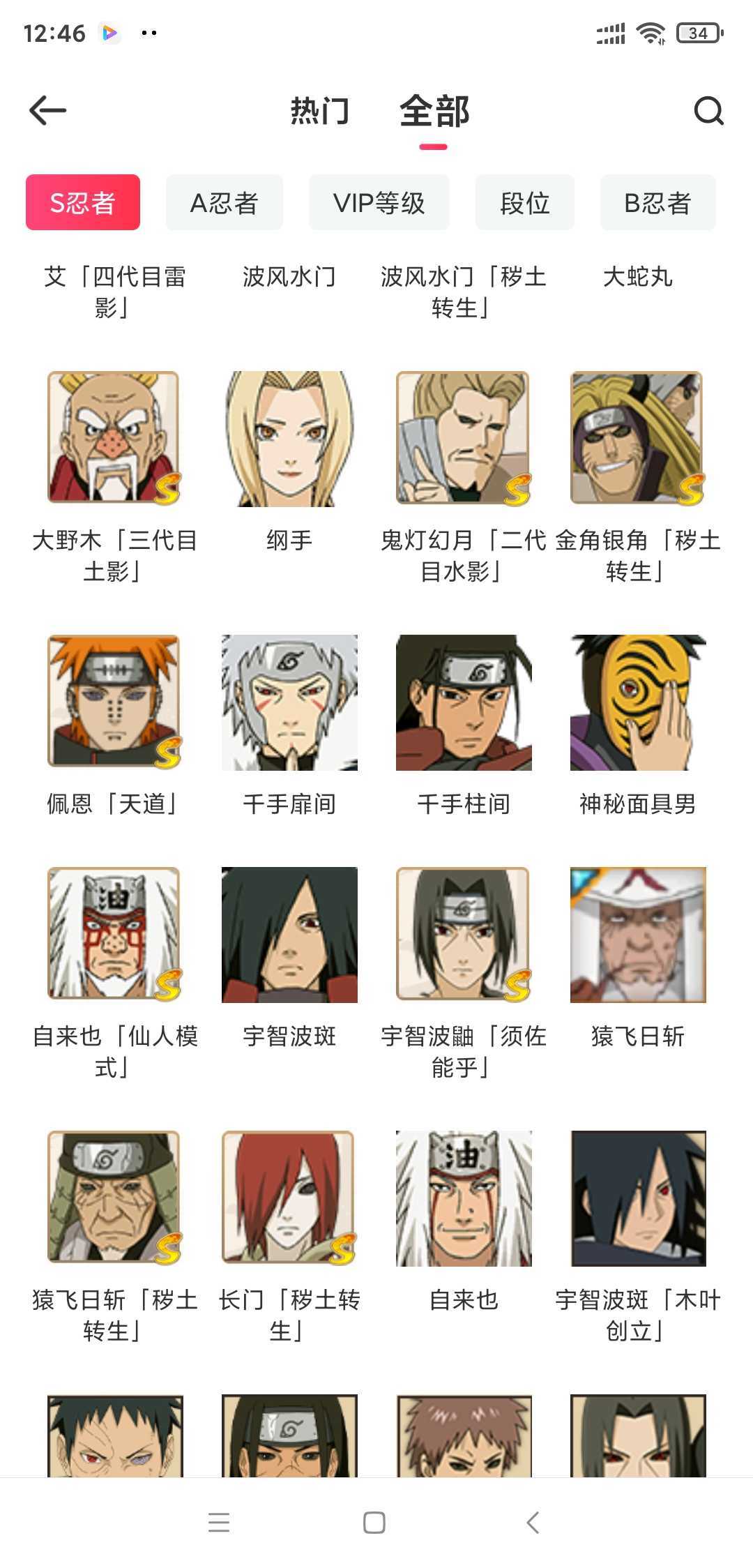Choose the 宇智波斑 avatar image
This screenshot has height=1568, width=753.
tap(289, 934)
